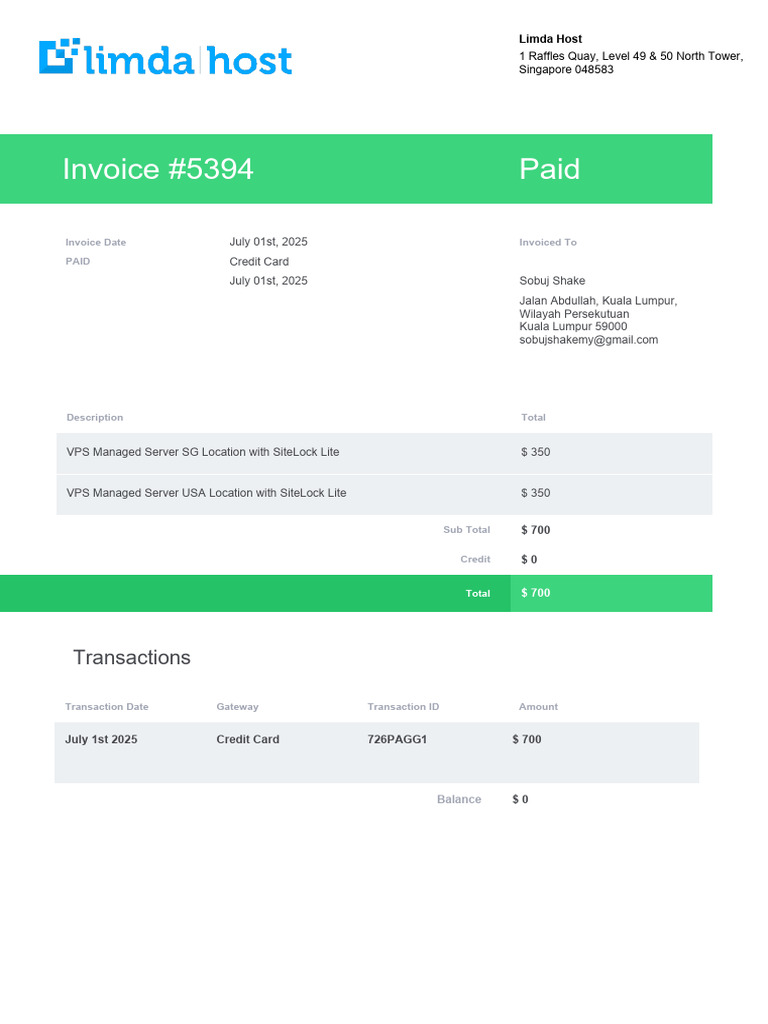Click the 'Transaction ID' column header
The height and width of the screenshot is (1024, 768).
(x=403, y=707)
